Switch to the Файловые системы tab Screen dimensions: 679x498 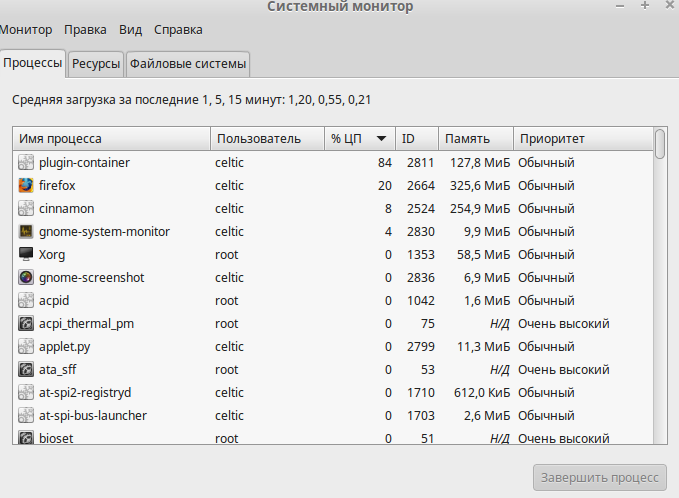point(187,64)
